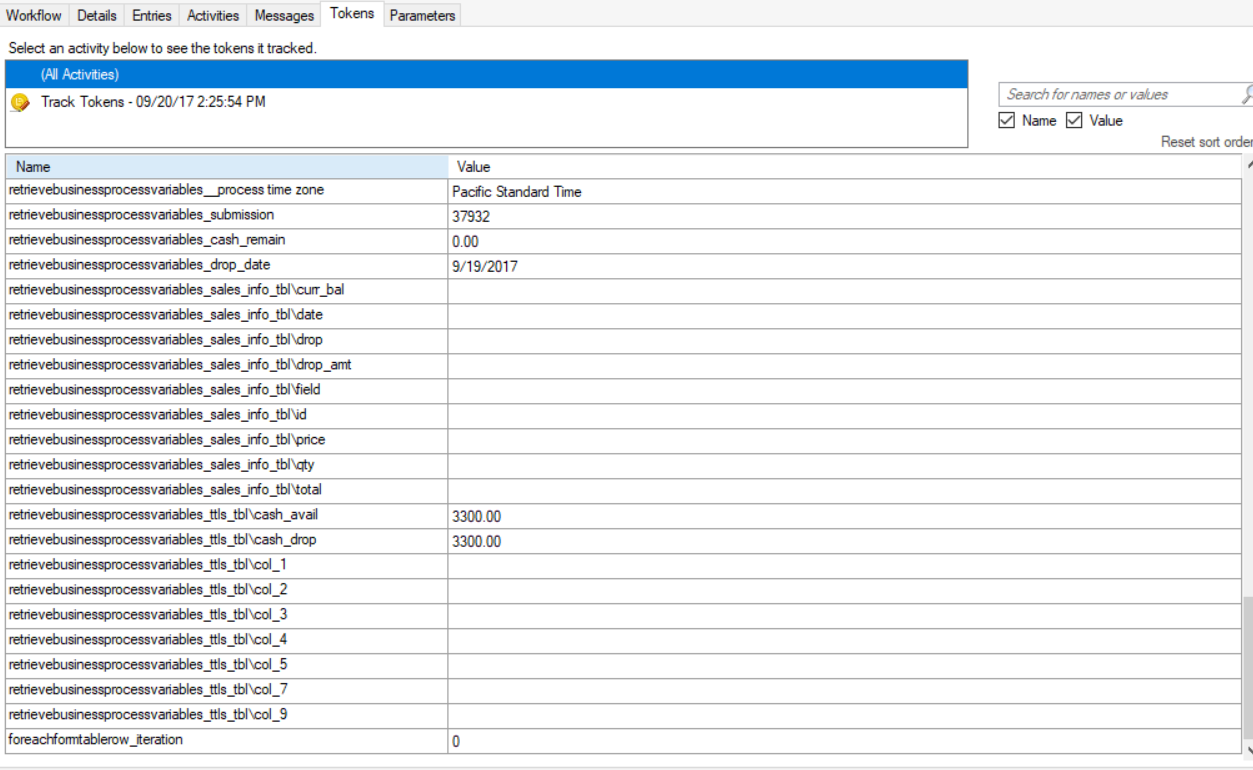Viewport: 1253px width, 770px height.
Task: Switch to the Messages tab
Action: point(284,15)
